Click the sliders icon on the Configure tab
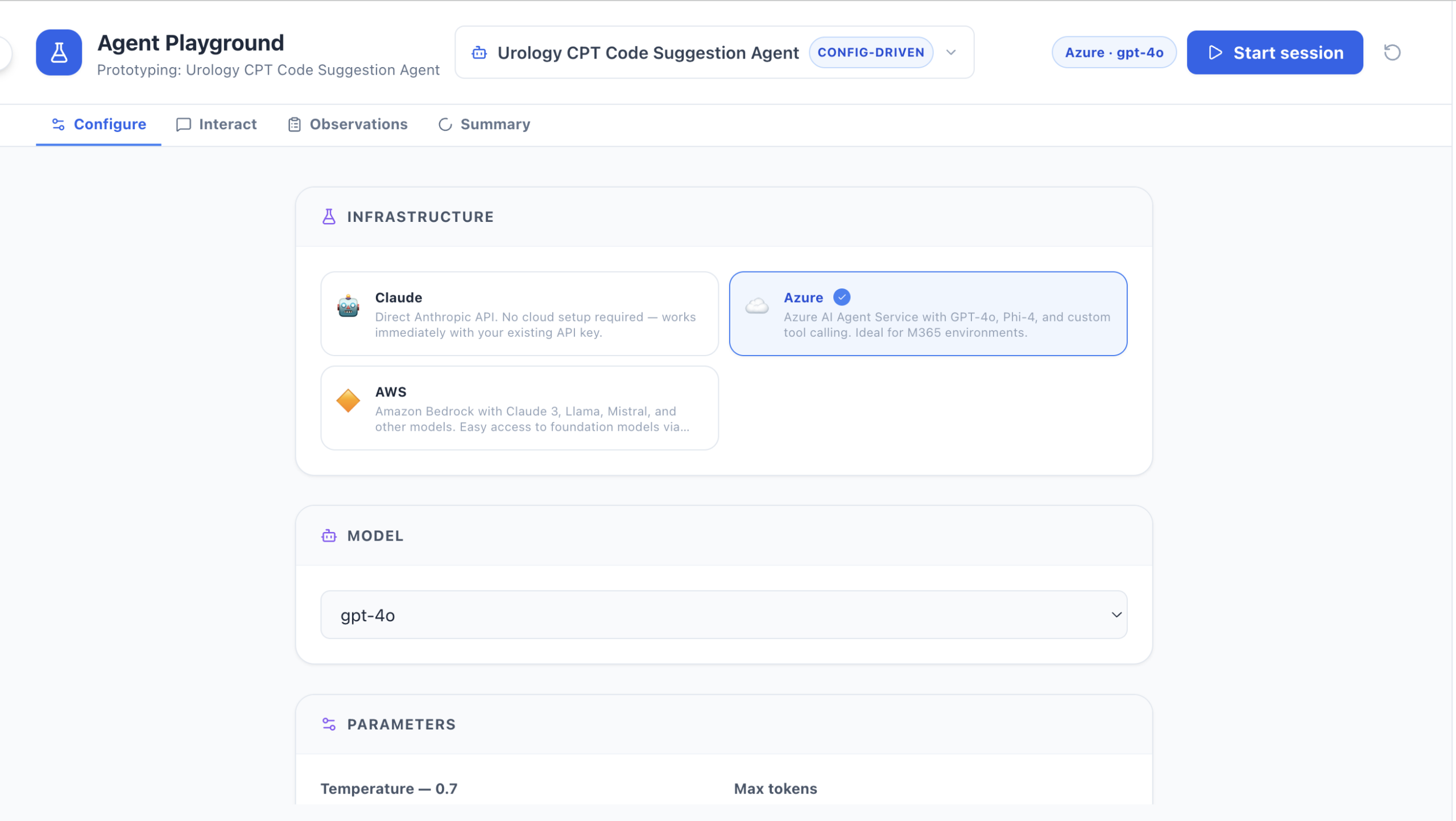This screenshot has width=1456, height=821. [58, 124]
